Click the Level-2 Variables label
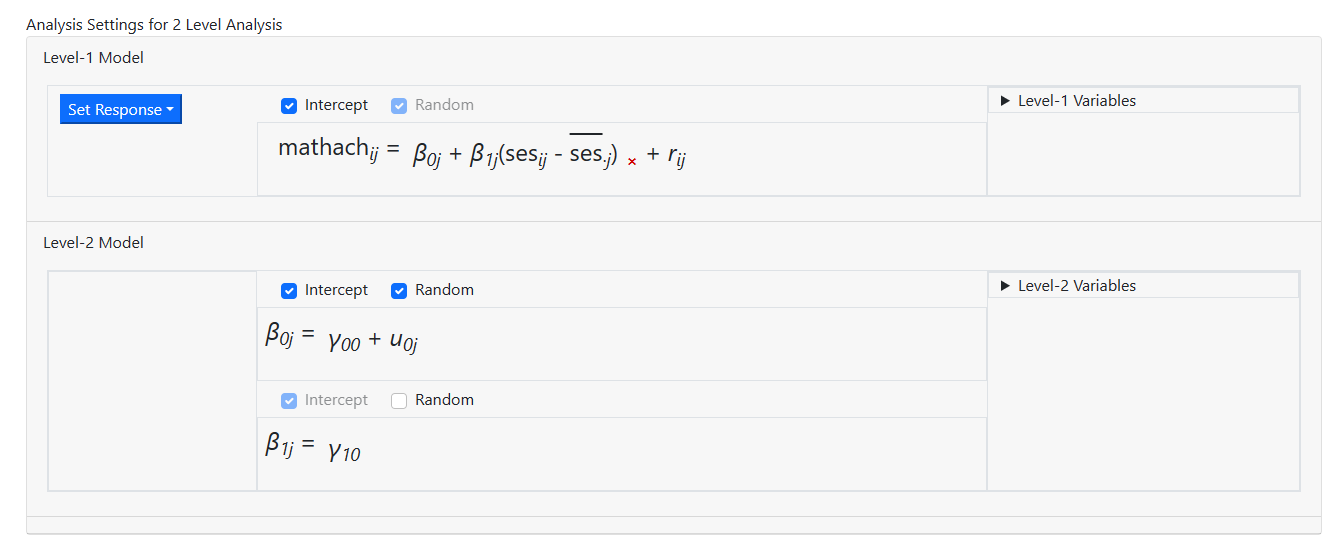Viewport: 1343px width, 549px height. 1077,286
